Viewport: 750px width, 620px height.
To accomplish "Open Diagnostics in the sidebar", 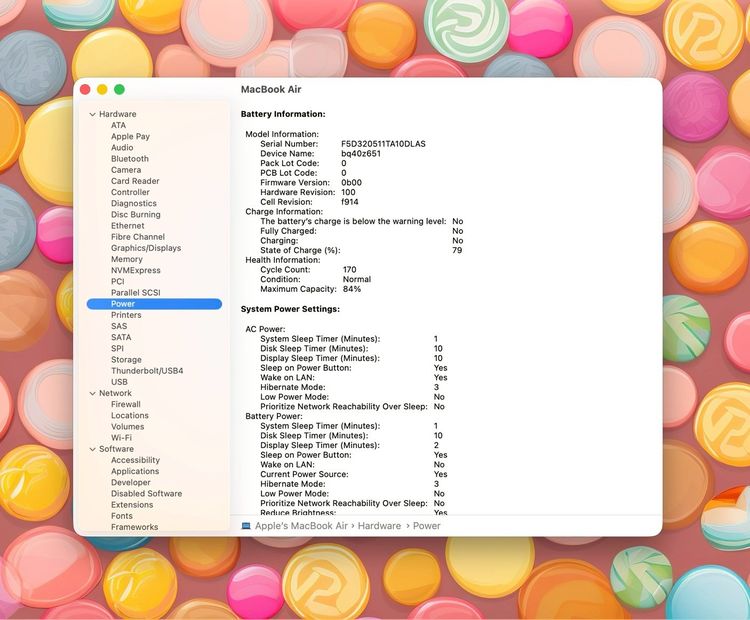I will coord(134,203).
